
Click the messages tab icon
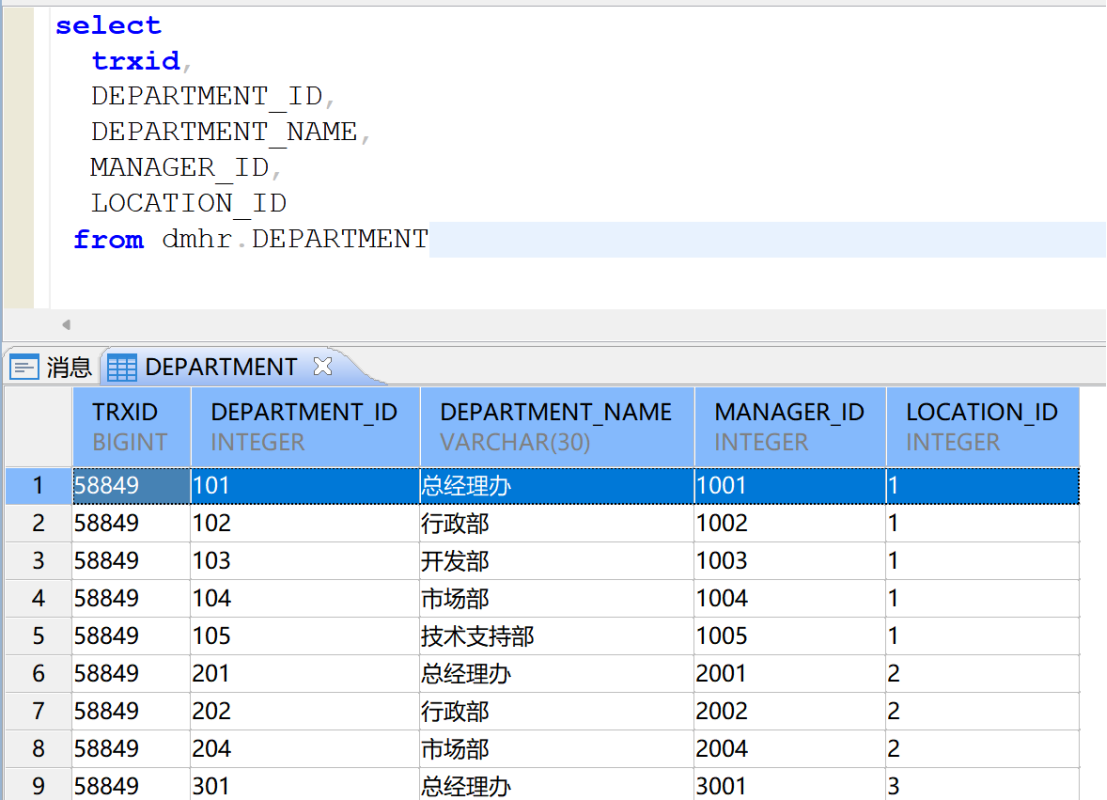(x=24, y=367)
